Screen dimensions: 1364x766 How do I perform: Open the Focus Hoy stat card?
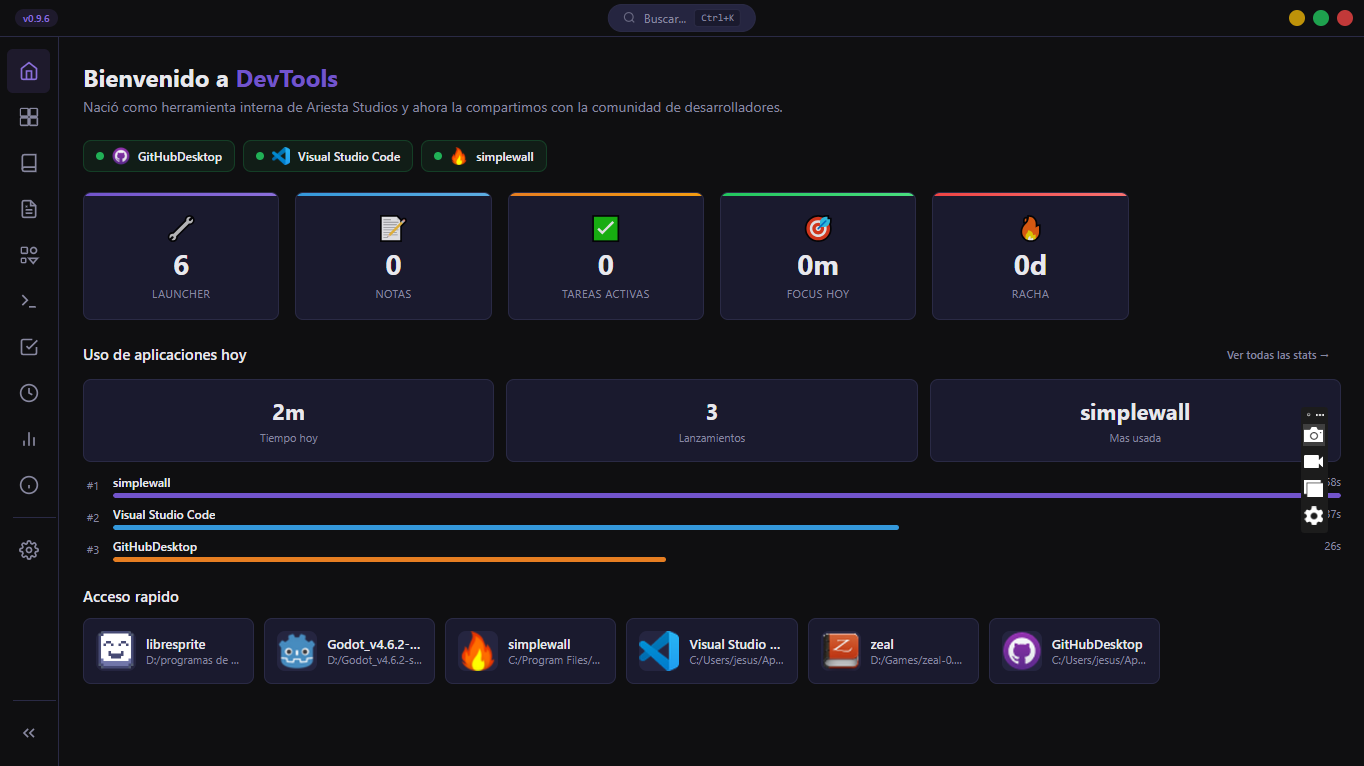click(818, 256)
